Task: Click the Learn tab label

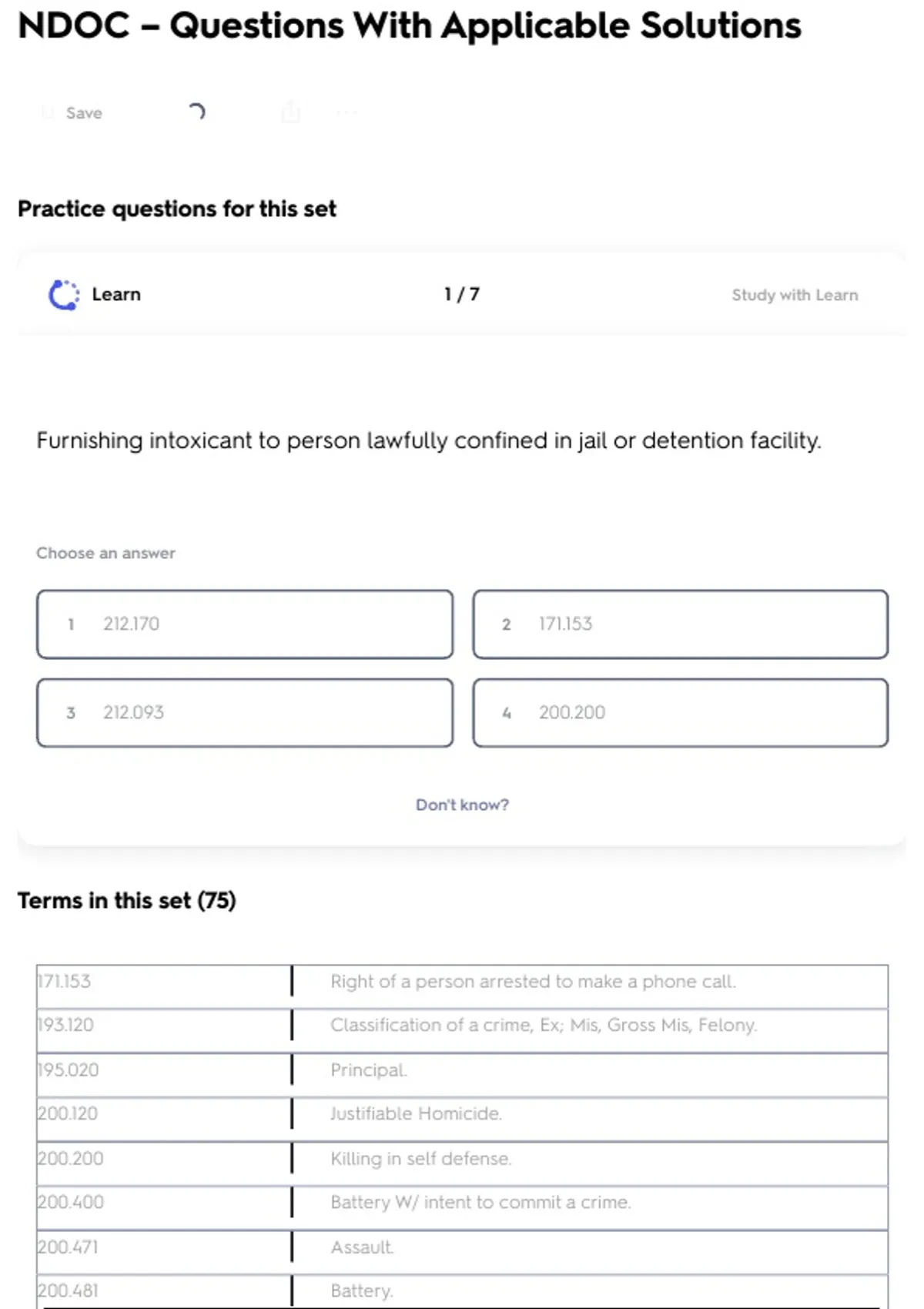Action: (116, 295)
